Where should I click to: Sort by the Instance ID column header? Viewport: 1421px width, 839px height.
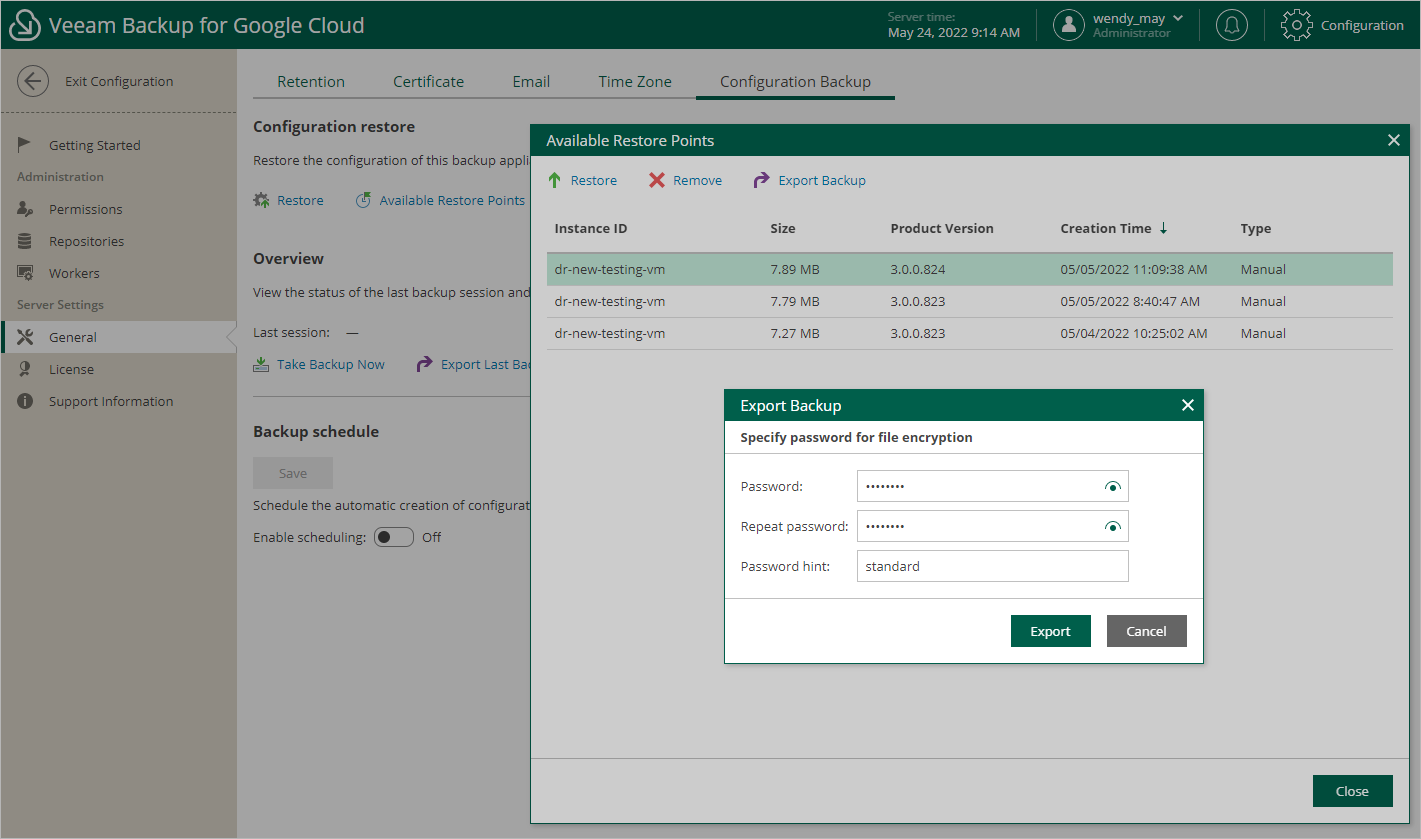pos(591,228)
